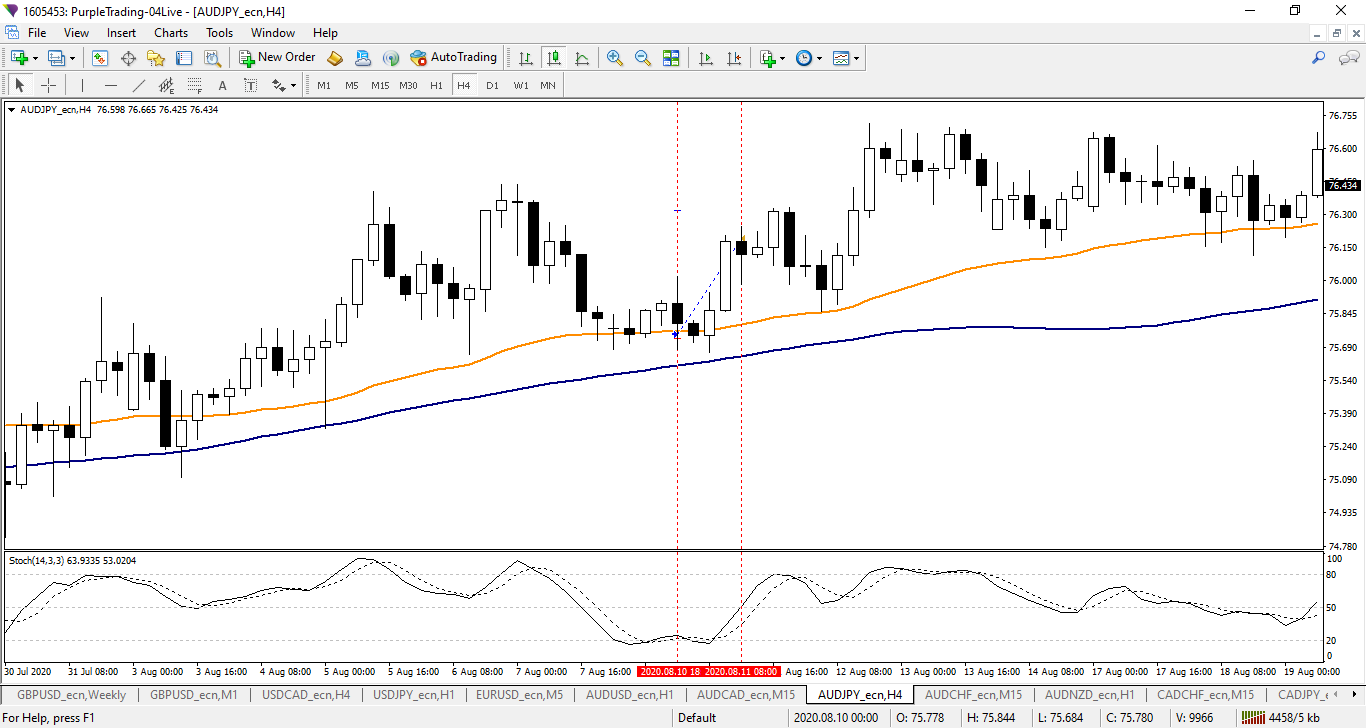The width and height of the screenshot is (1366, 728).
Task: Open the Charts menu
Action: tap(171, 33)
